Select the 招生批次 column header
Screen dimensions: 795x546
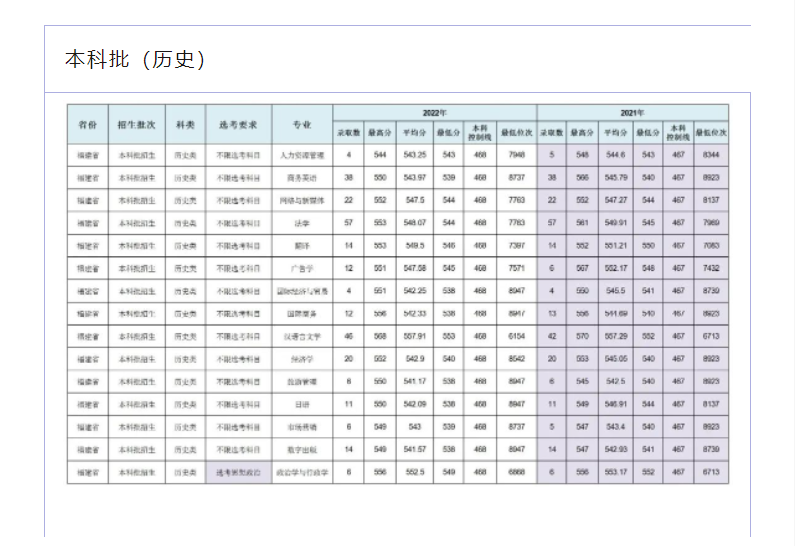click(x=136, y=124)
